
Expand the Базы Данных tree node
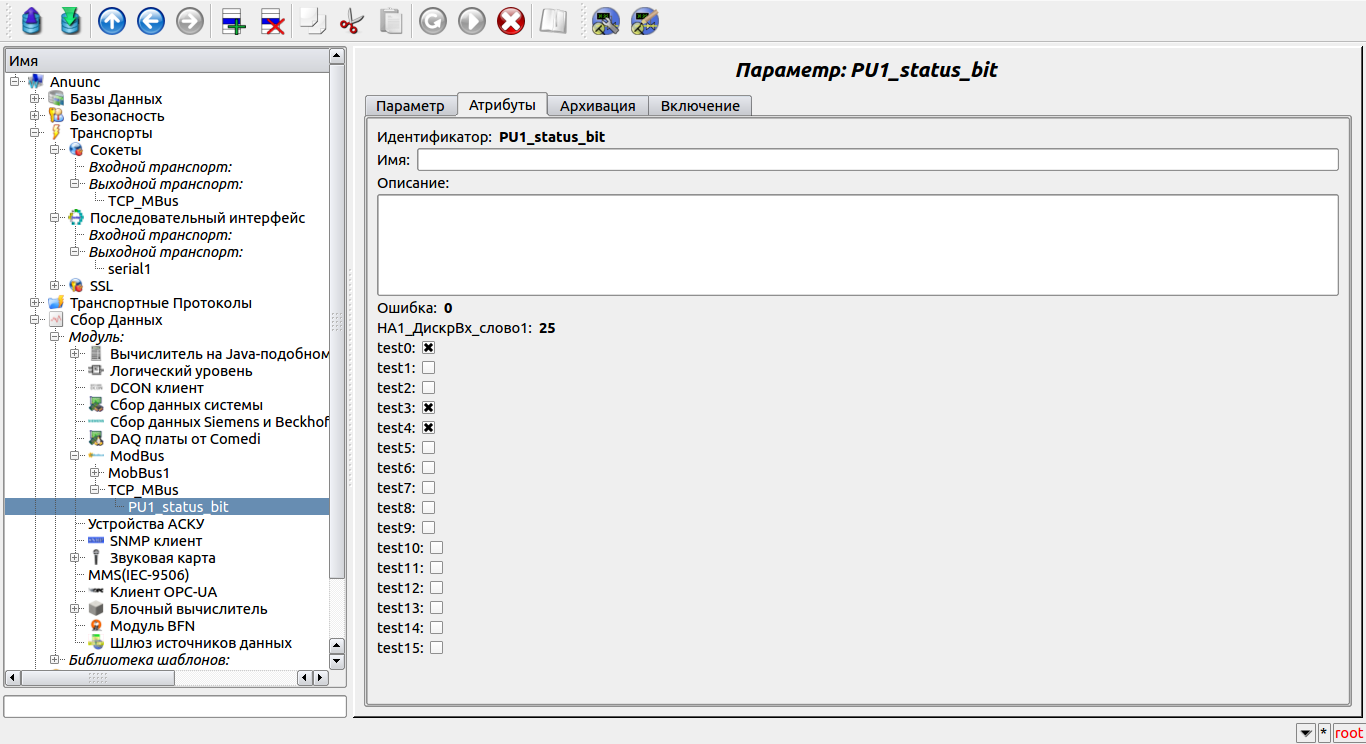point(35,99)
